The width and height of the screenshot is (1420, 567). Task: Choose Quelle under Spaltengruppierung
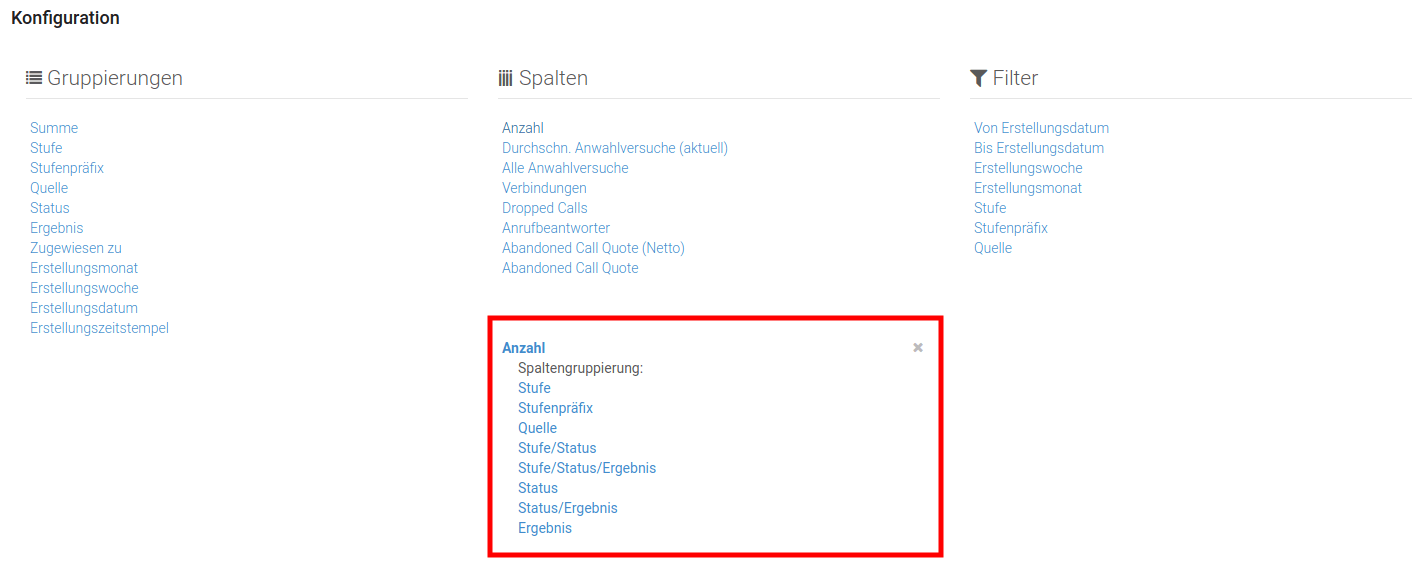(x=537, y=428)
